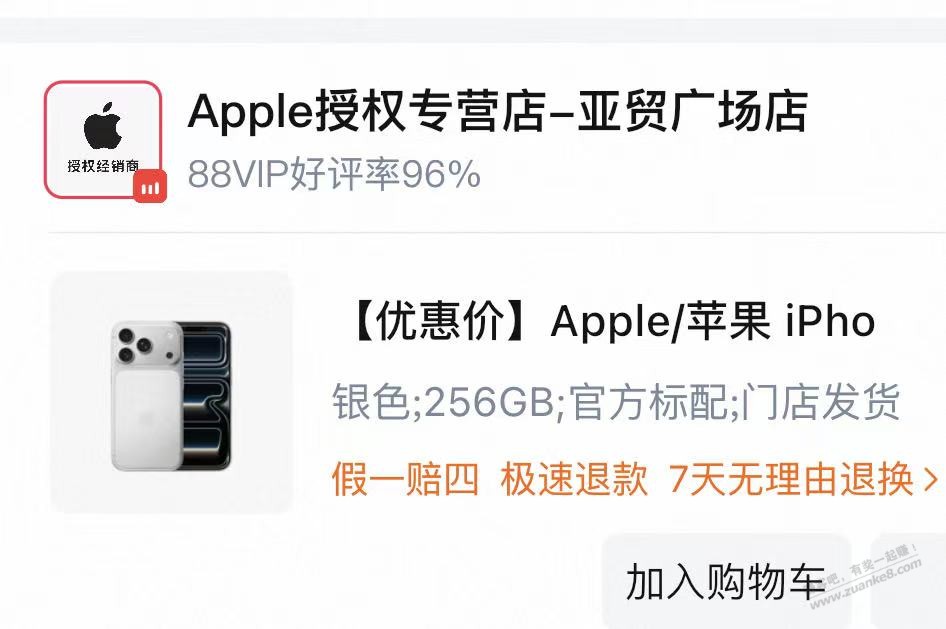946x629 pixels.
Task: Open the silver iPhone product thumbnail
Action: click(x=171, y=392)
